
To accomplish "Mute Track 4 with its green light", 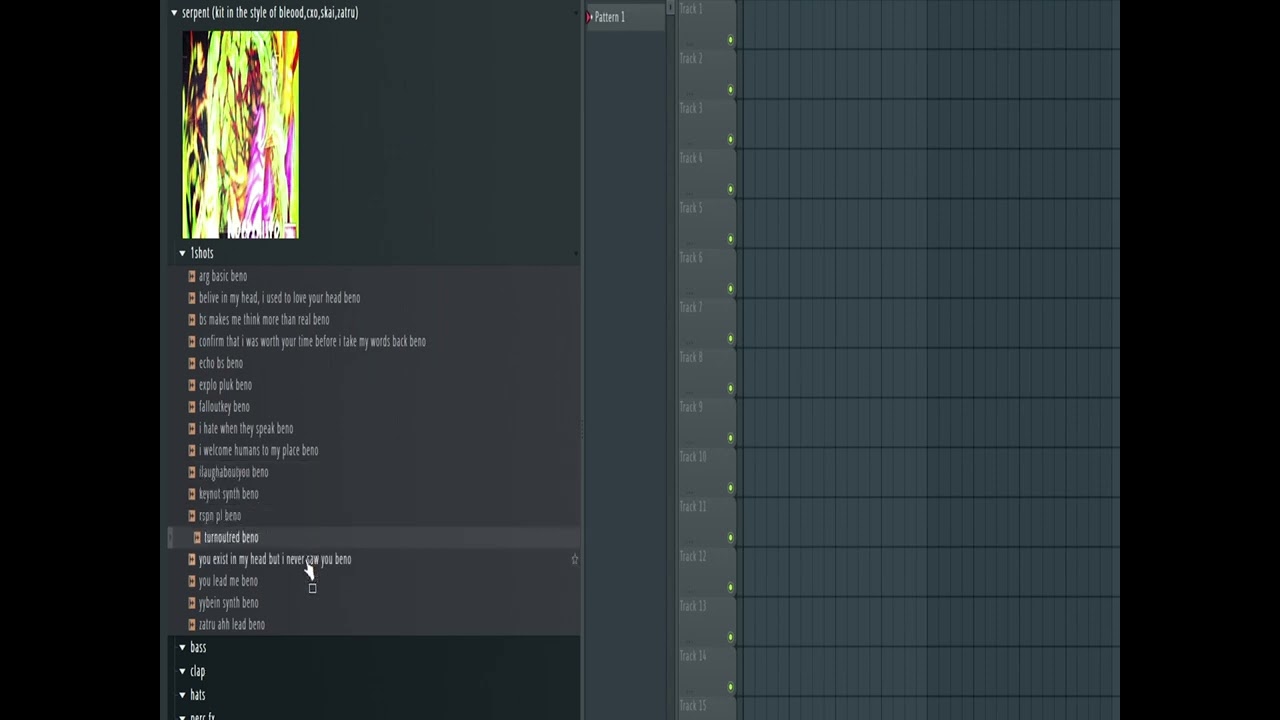I will pos(731,189).
